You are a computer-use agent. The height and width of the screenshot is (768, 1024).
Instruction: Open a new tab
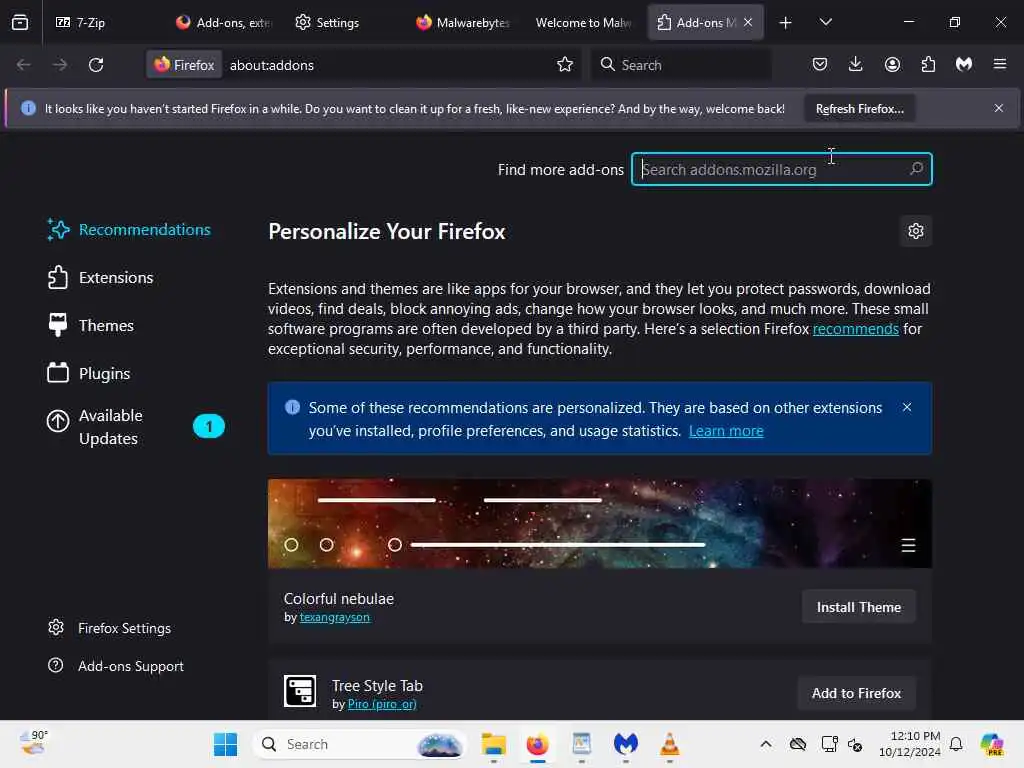(786, 23)
